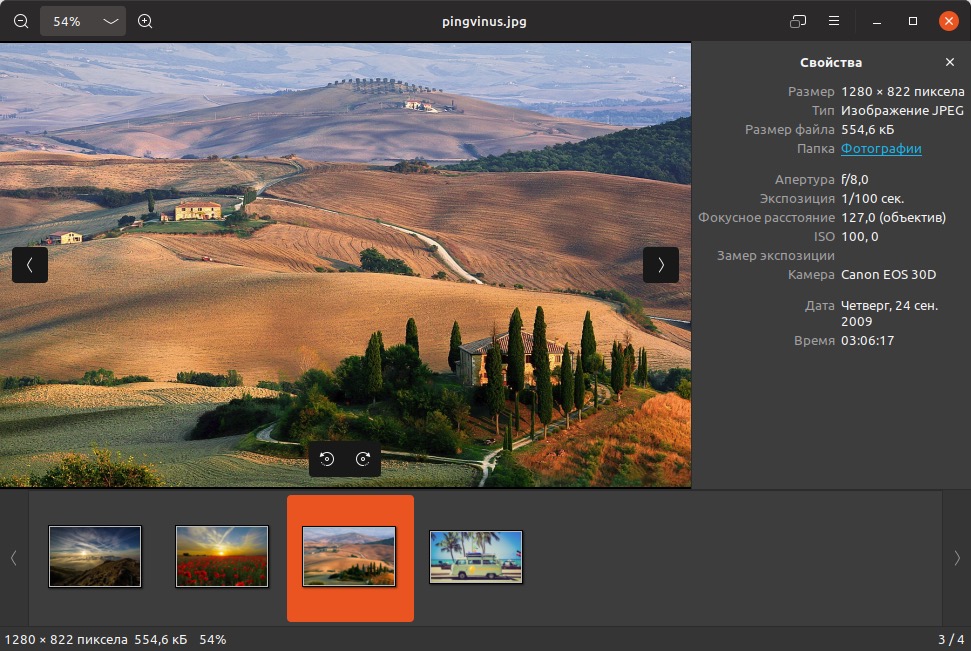The height and width of the screenshot is (651, 971).
Task: Open the 54% zoom level dropdown
Action: click(x=83, y=22)
